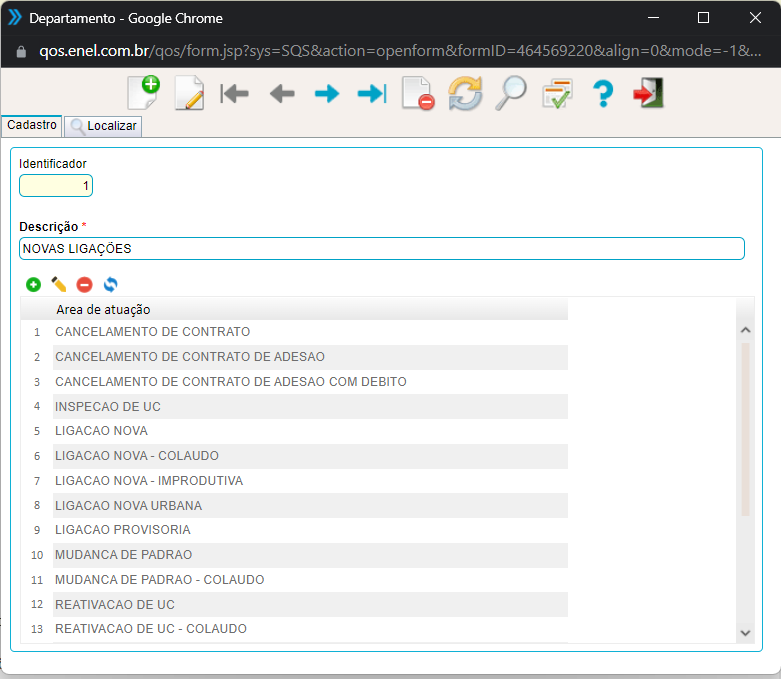781x679 pixels.
Task: Click the refresh arrows icon in toolbar
Action: (464, 94)
